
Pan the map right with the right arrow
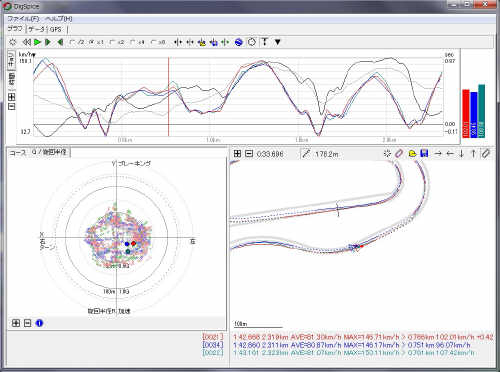click(x=438, y=153)
